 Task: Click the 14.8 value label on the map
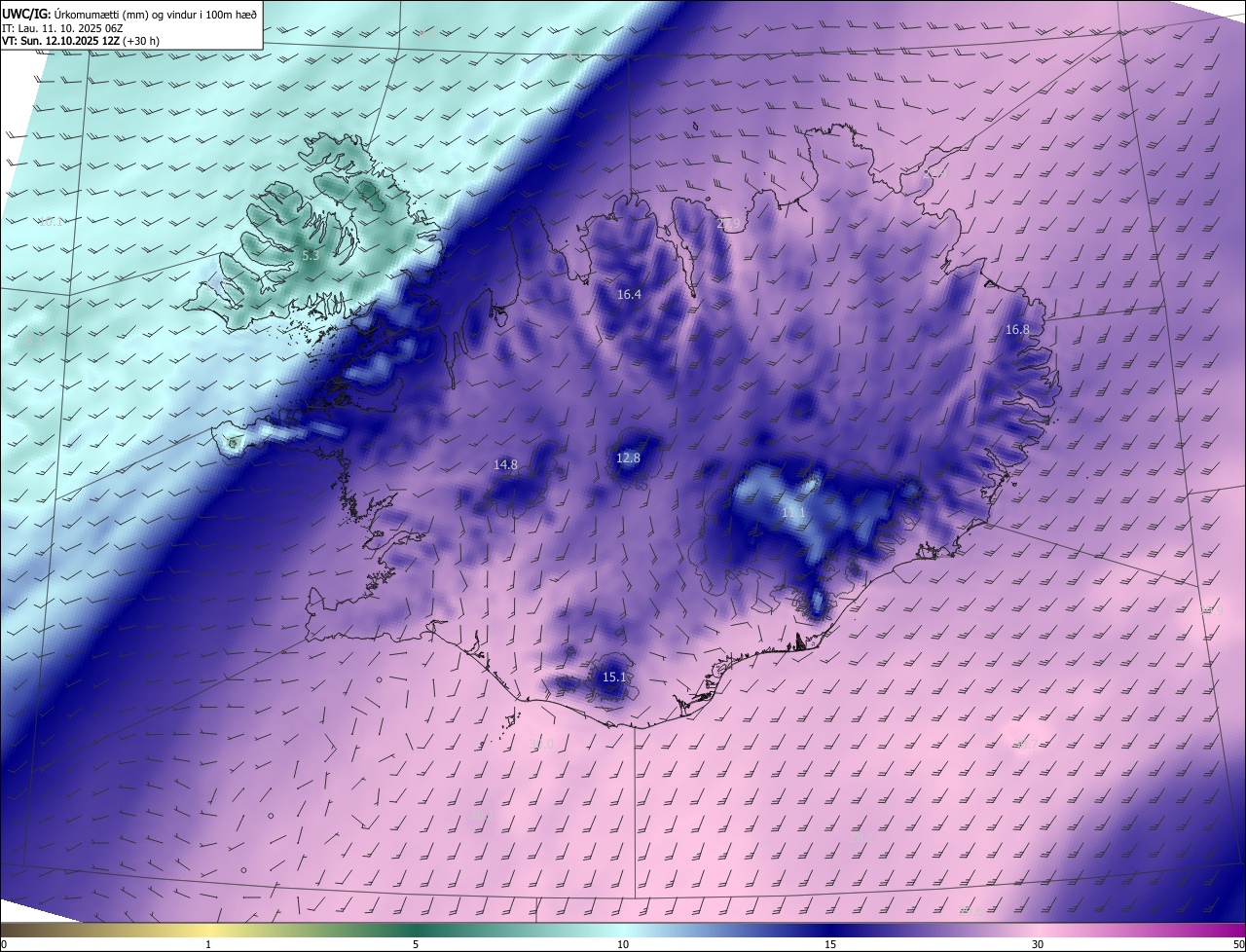pyautogui.click(x=505, y=465)
